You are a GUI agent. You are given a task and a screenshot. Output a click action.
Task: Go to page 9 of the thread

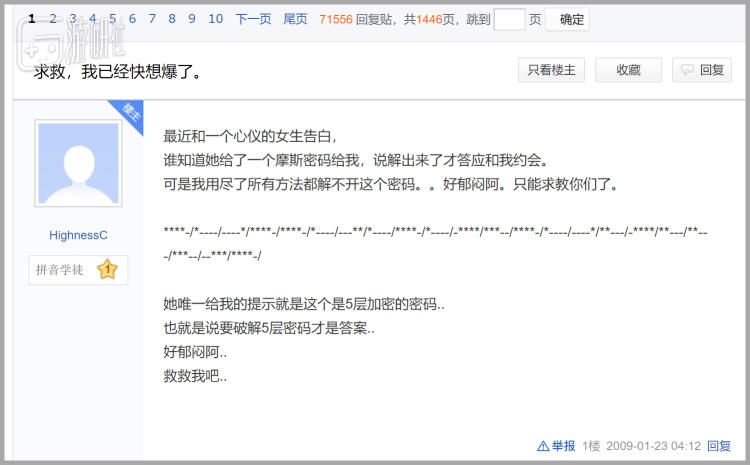(x=192, y=19)
